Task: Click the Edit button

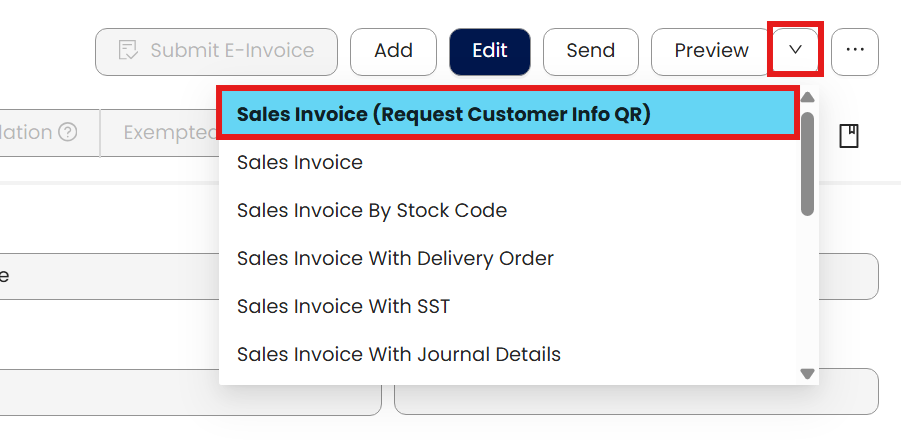Action: pos(490,51)
